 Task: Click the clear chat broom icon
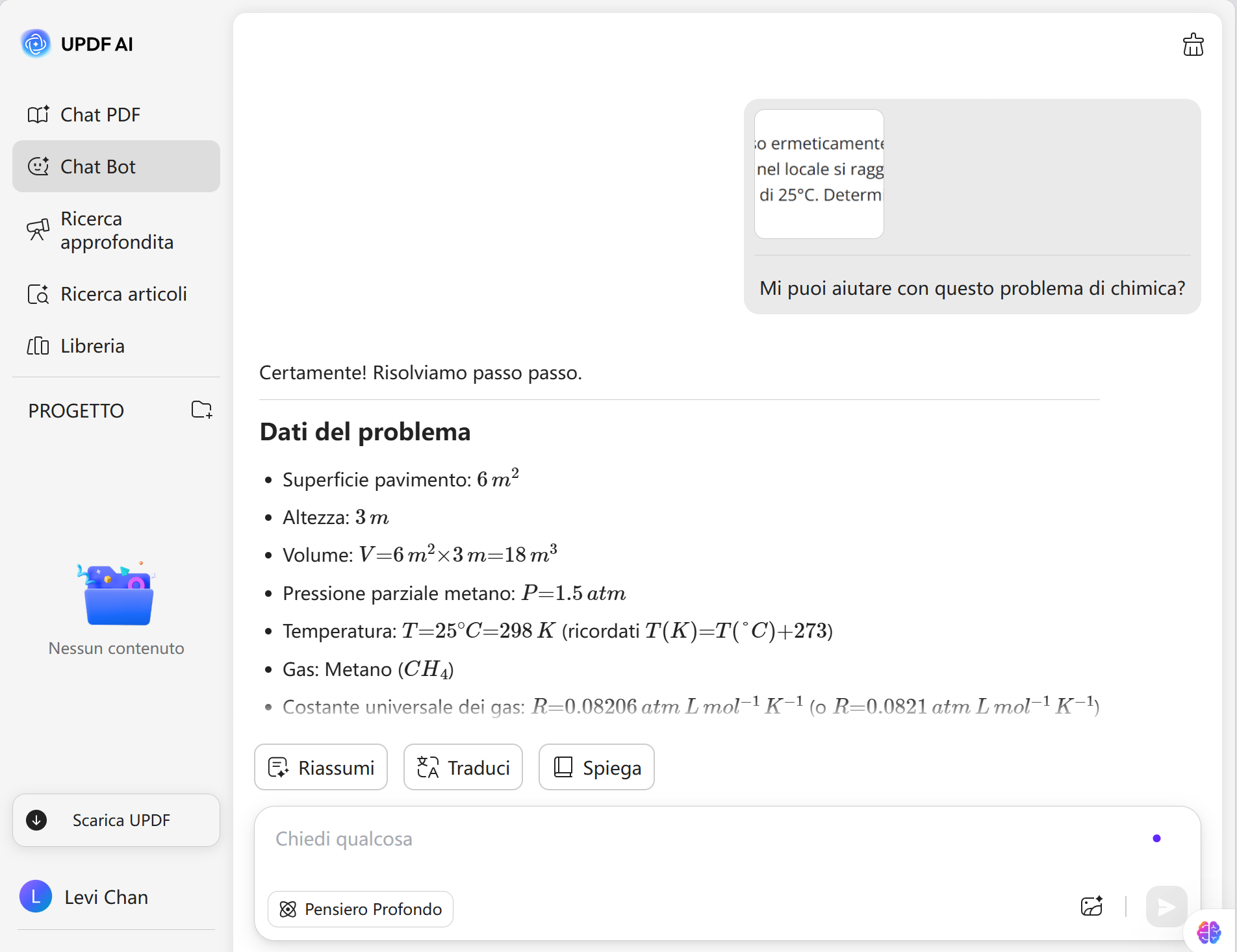(1193, 45)
